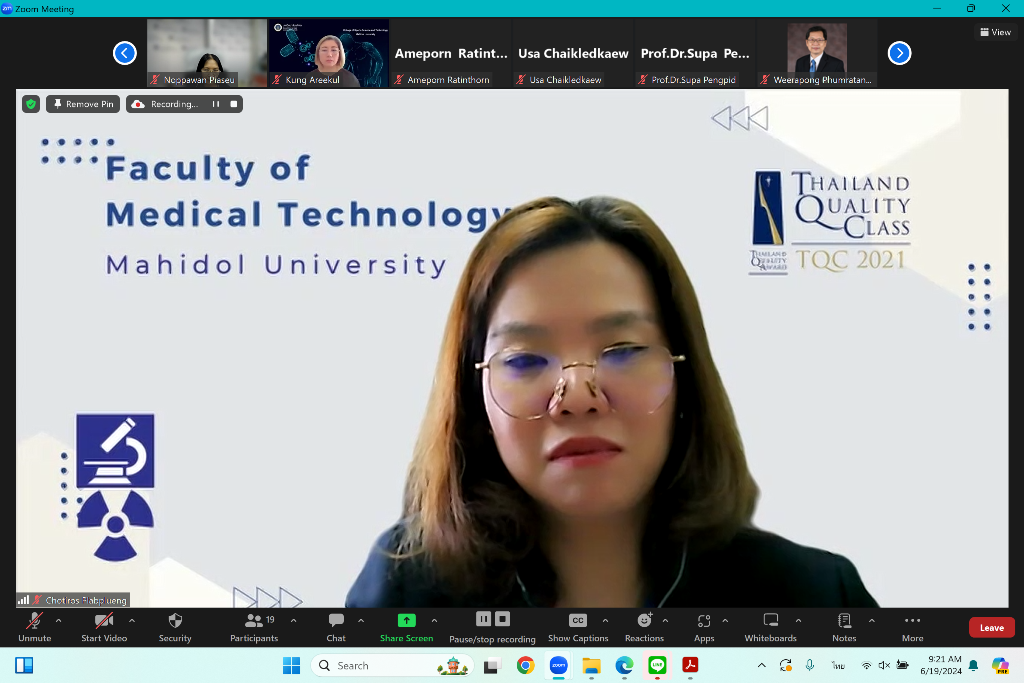Open the green encryption shield info

tap(31, 104)
